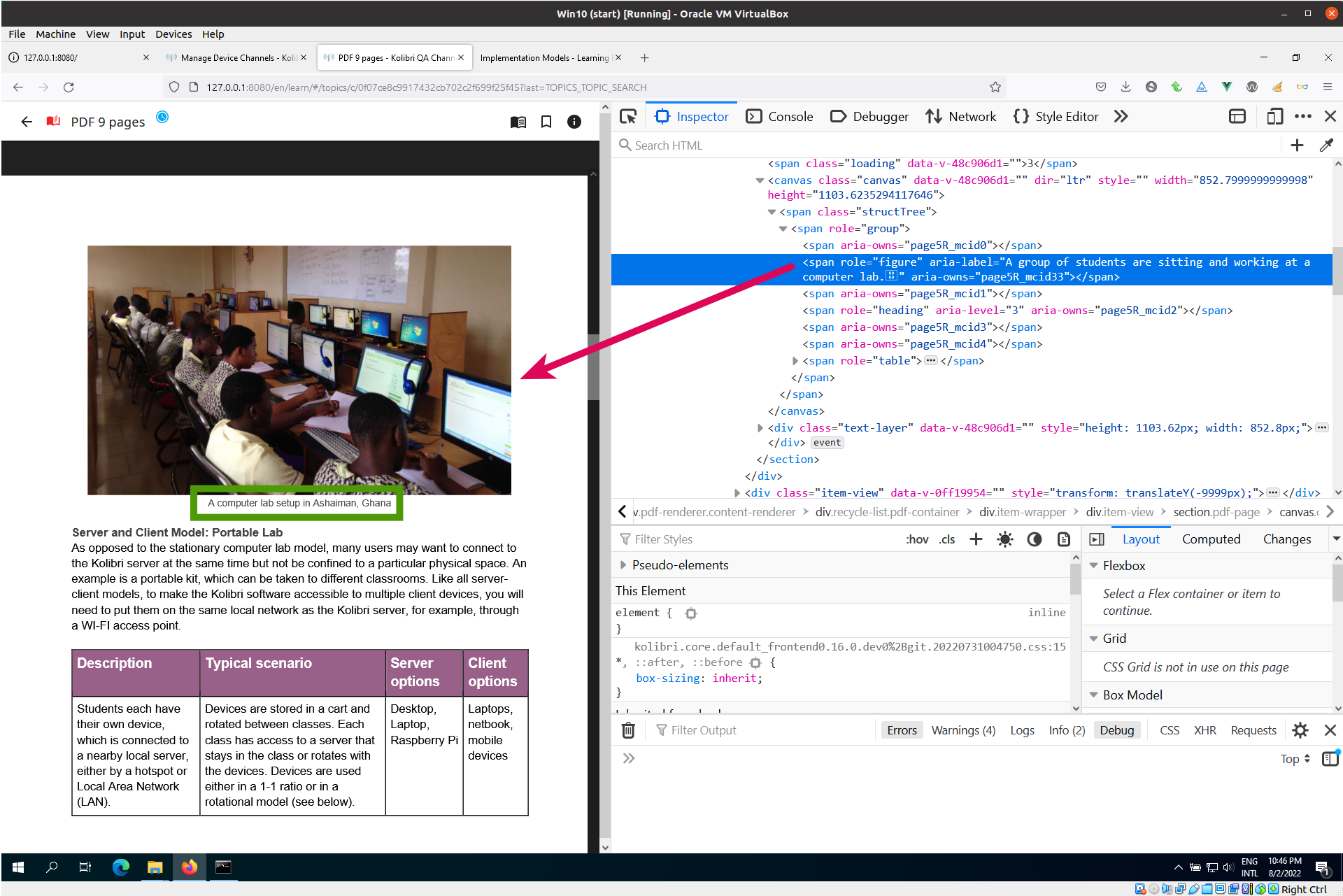The height and width of the screenshot is (896, 1343).
Task: Open the Computed tab
Action: pyautogui.click(x=1211, y=539)
